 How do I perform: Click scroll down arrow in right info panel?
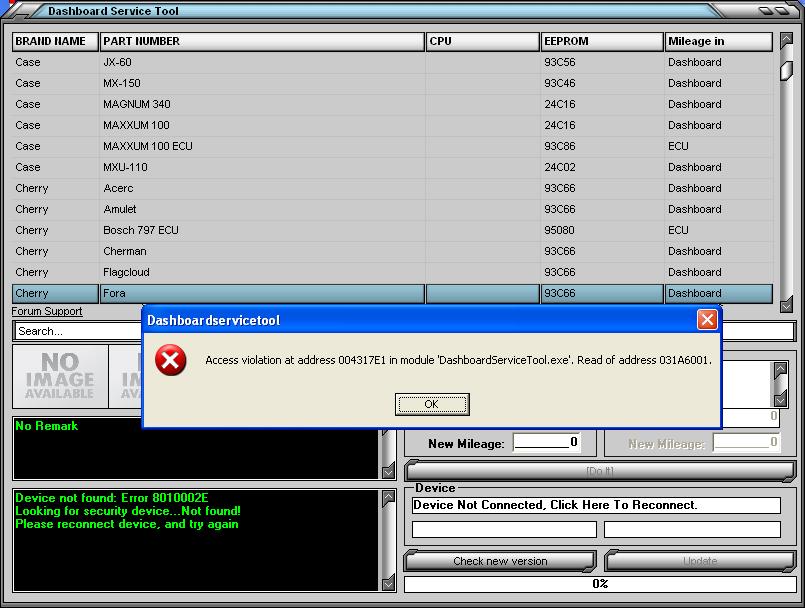click(x=780, y=400)
